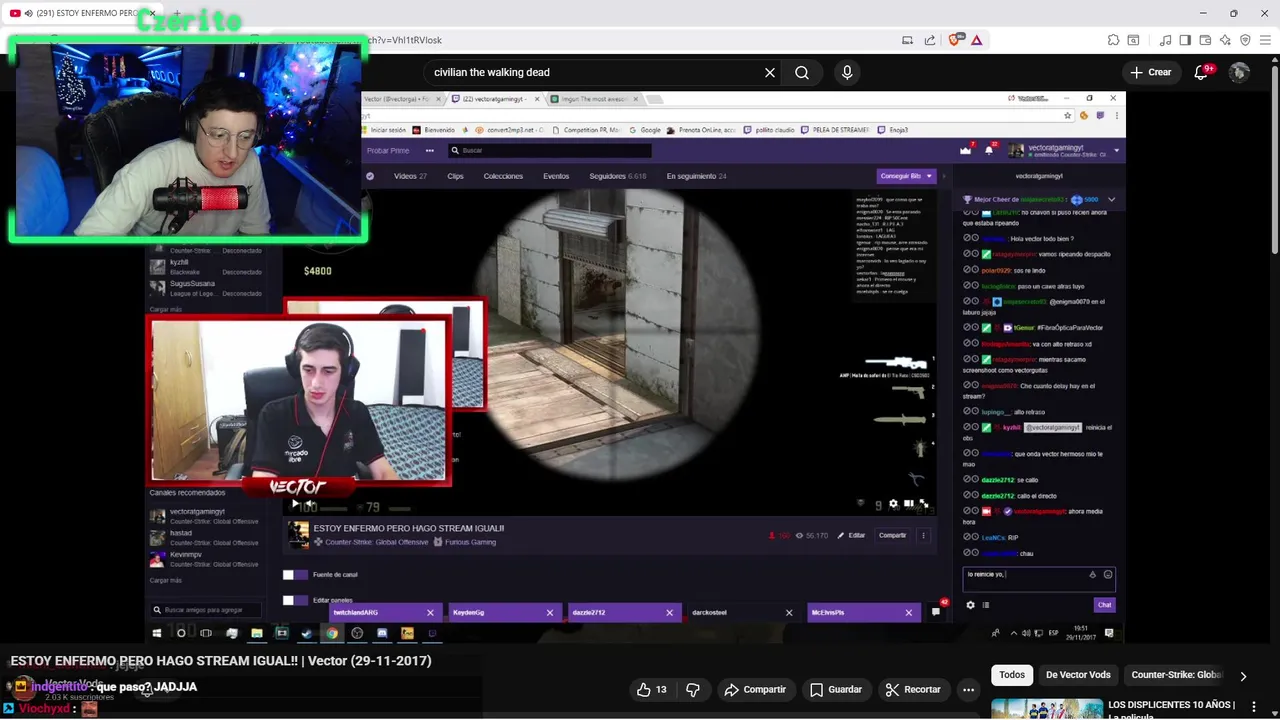This screenshot has width=1280, height=720.
Task: Open the Twitch top-nav ellipsis menu
Action: click(429, 150)
